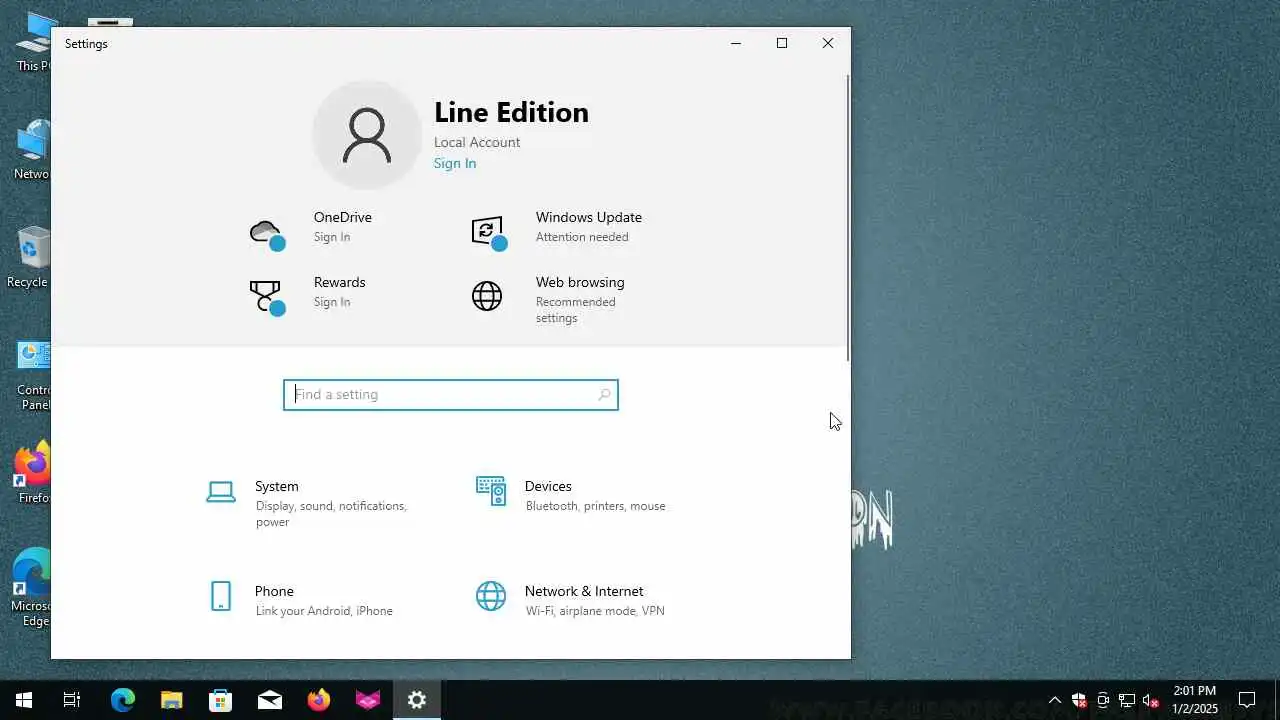Viewport: 1280px width, 720px height.
Task: Click the user profile avatar icon
Action: pyautogui.click(x=367, y=135)
